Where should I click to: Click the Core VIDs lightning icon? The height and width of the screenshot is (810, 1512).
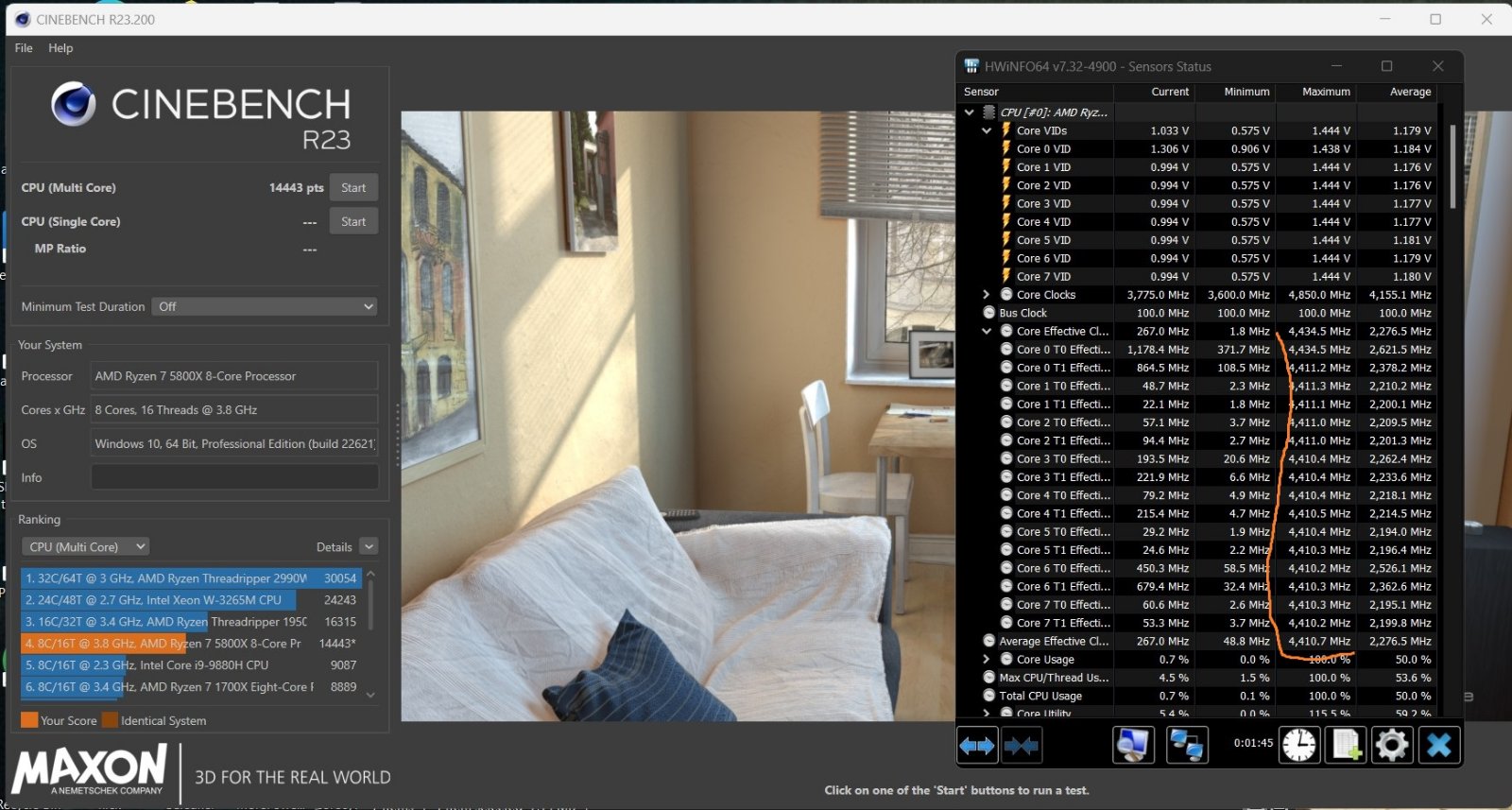tap(1006, 130)
